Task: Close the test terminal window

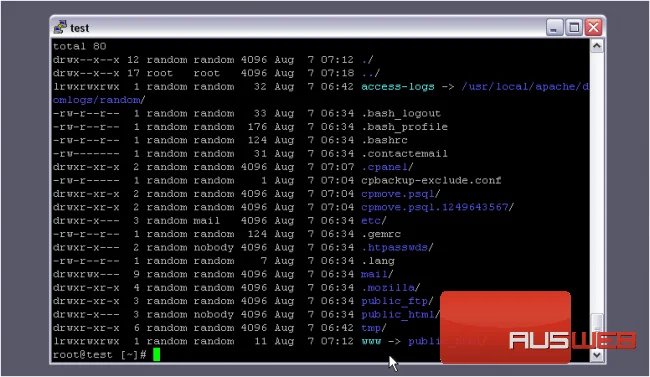Action: (x=593, y=27)
